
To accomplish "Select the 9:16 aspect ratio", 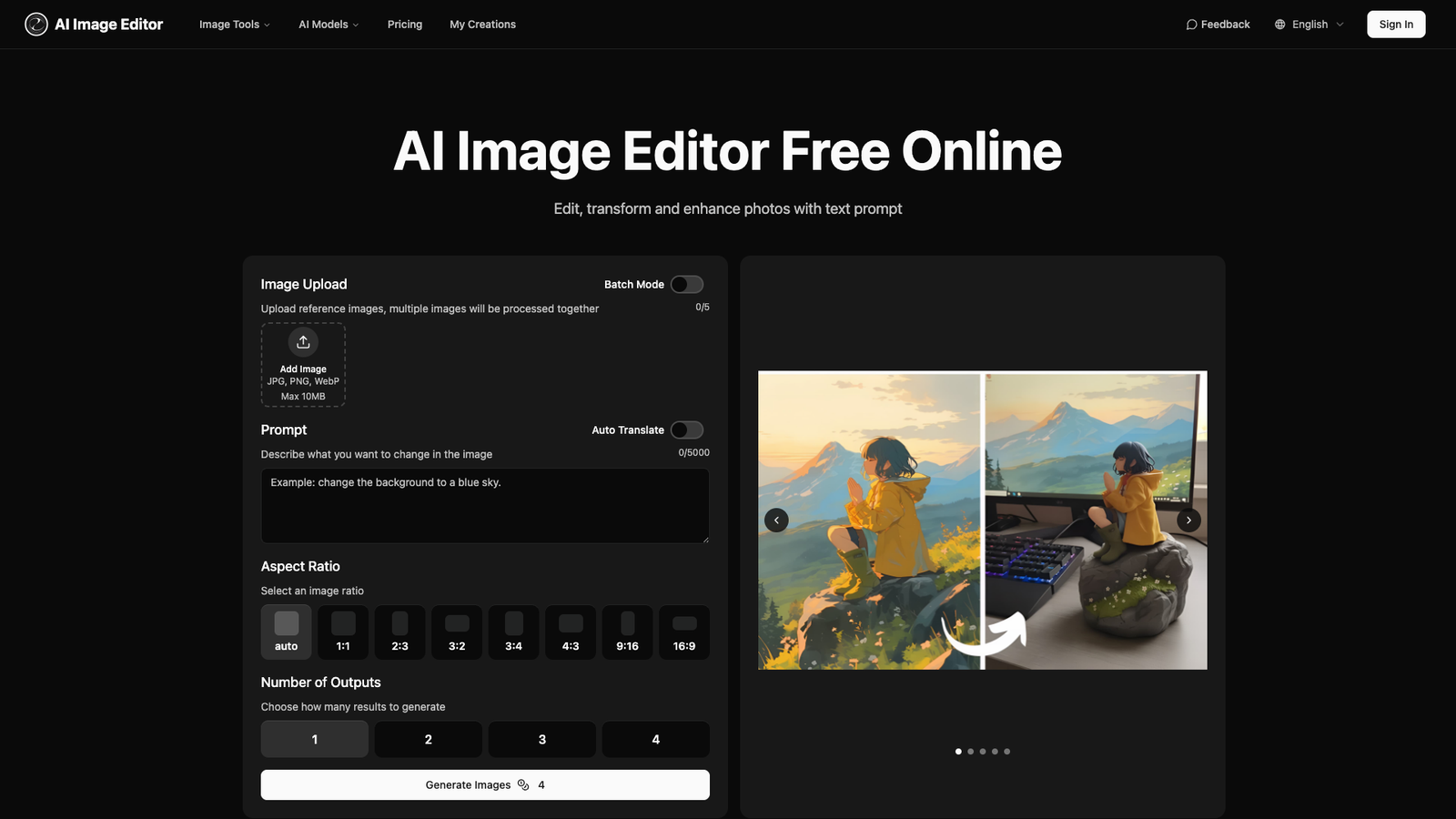I will click(628, 632).
